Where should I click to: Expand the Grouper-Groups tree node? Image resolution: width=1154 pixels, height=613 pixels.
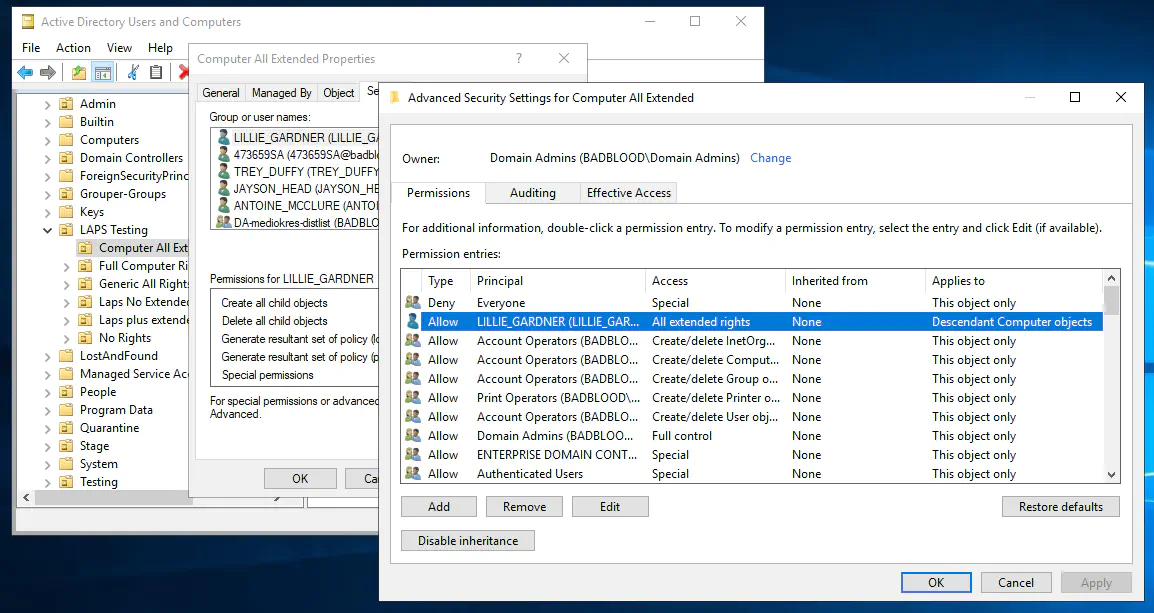[x=48, y=194]
